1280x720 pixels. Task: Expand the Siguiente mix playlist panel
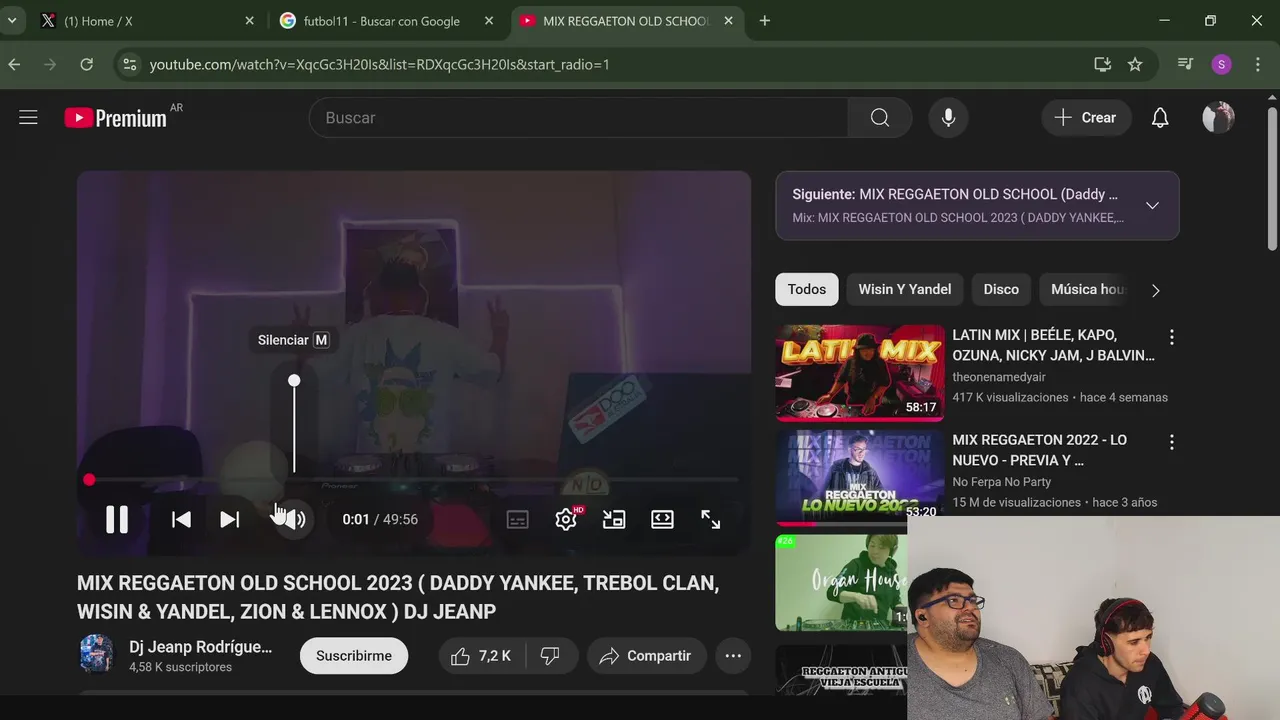click(1152, 205)
